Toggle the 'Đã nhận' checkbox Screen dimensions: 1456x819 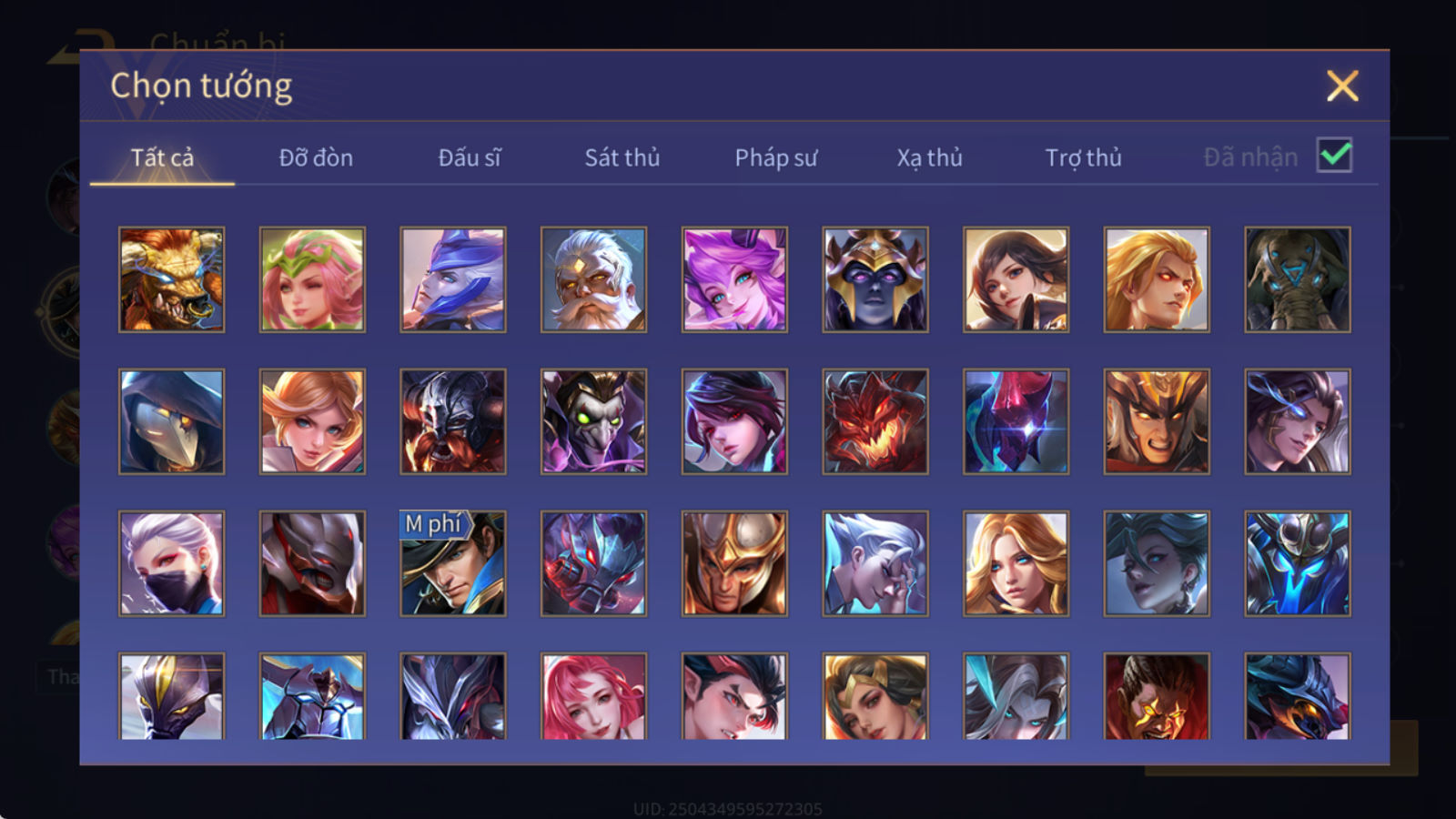click(1334, 156)
